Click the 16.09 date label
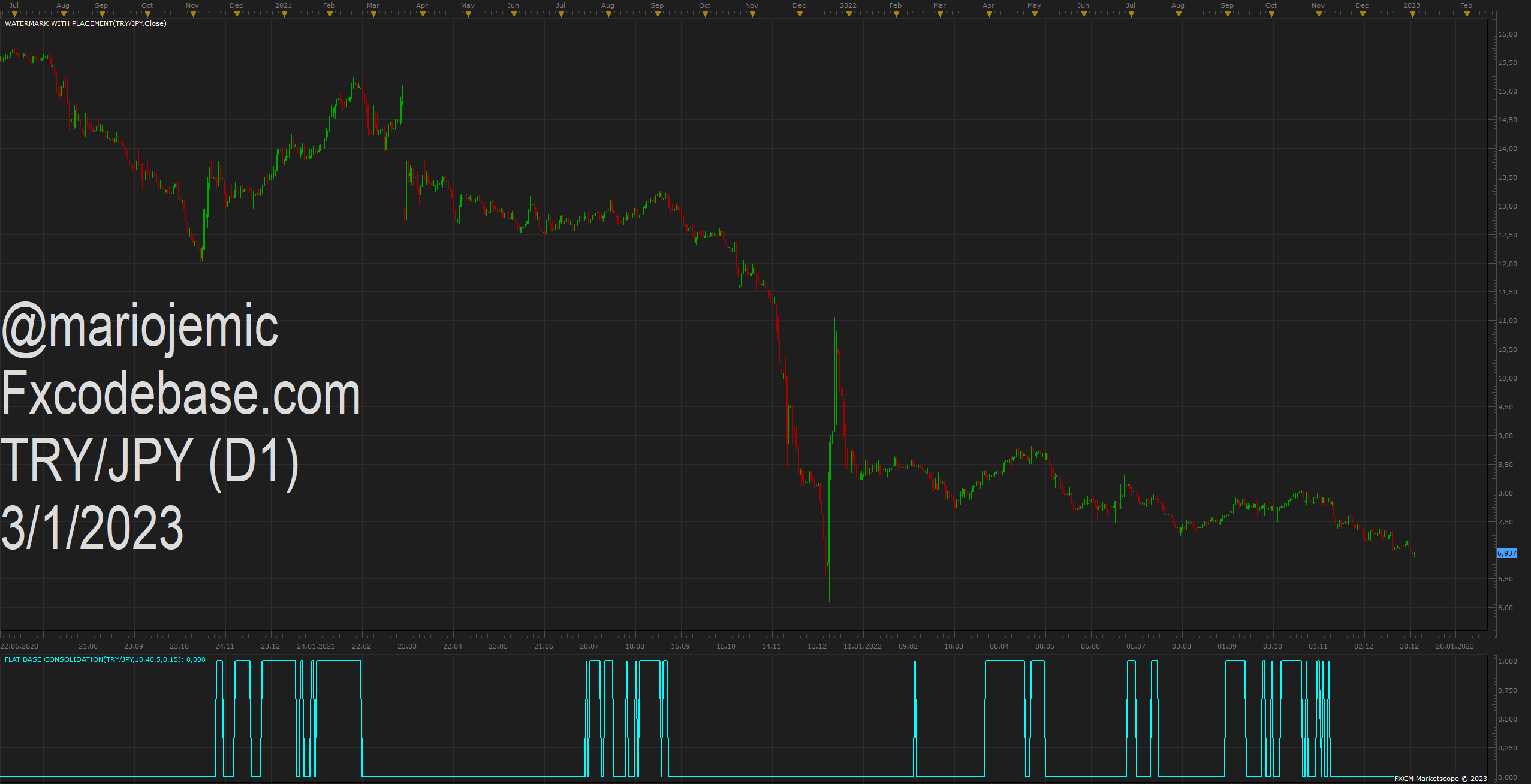Image resolution: width=1531 pixels, height=784 pixels. [x=680, y=646]
